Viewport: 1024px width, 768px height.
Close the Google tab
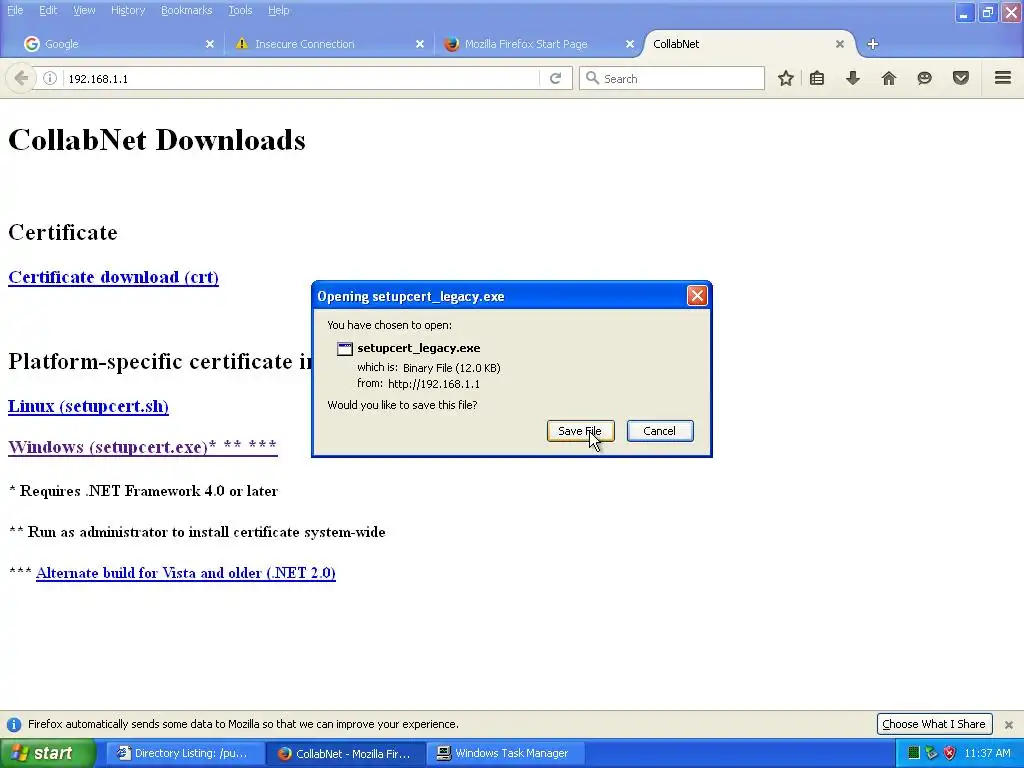click(x=210, y=44)
